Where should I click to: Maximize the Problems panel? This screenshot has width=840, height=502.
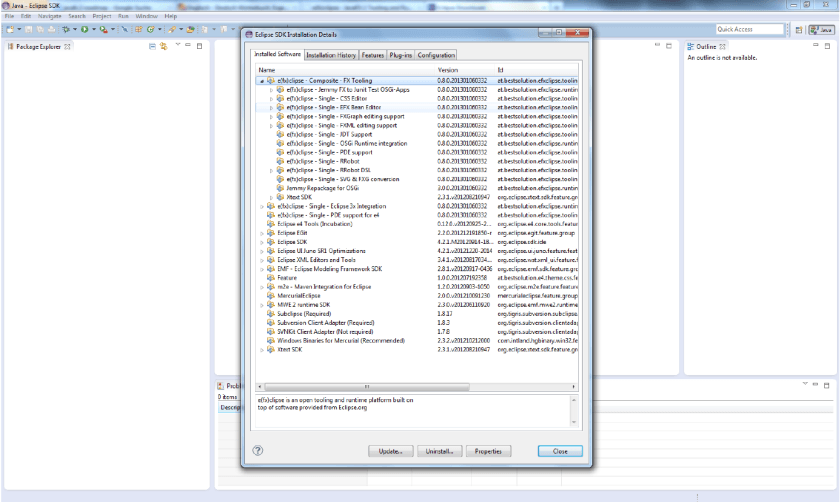(x=827, y=385)
